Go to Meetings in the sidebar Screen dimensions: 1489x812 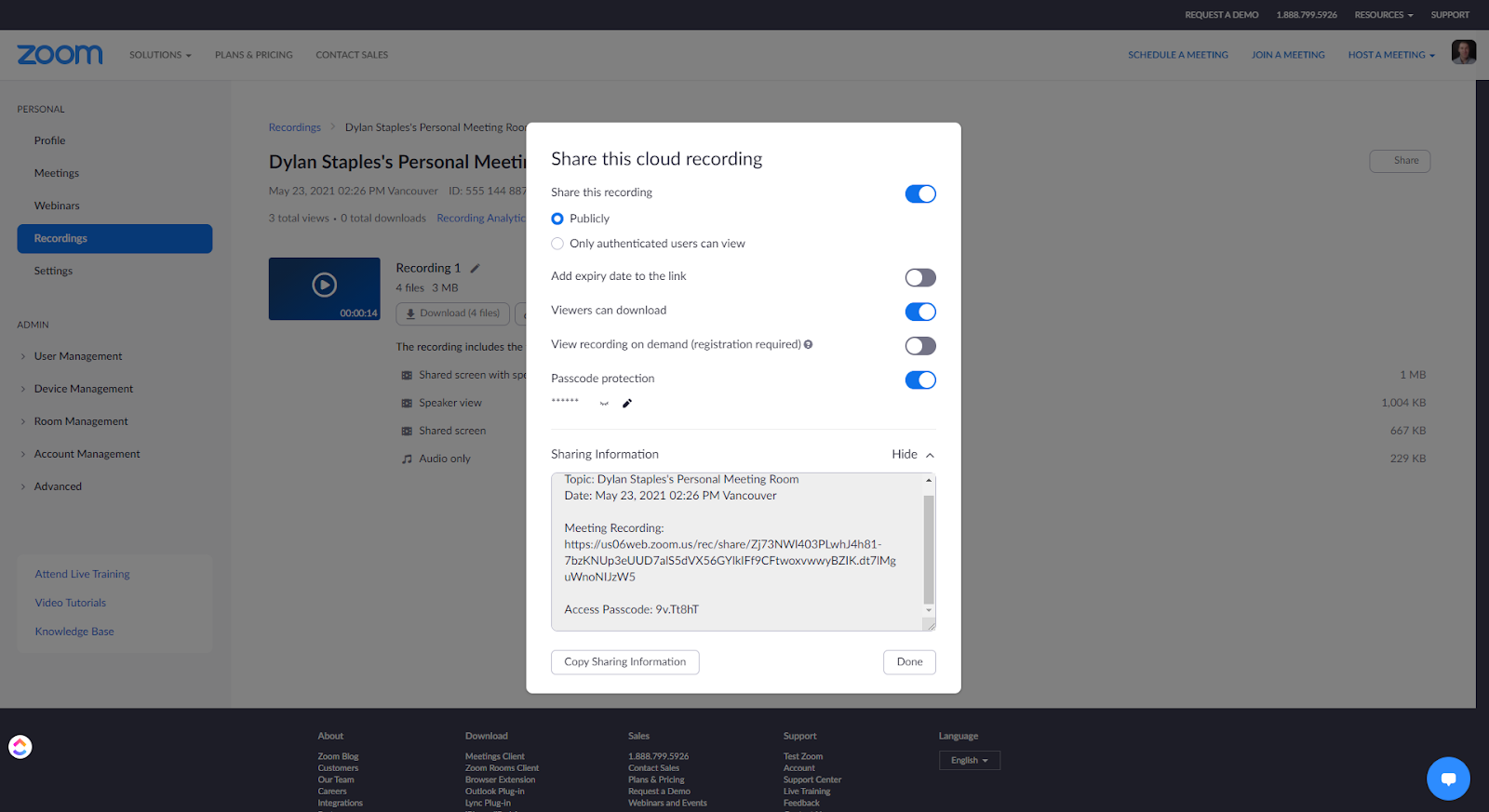(x=57, y=173)
